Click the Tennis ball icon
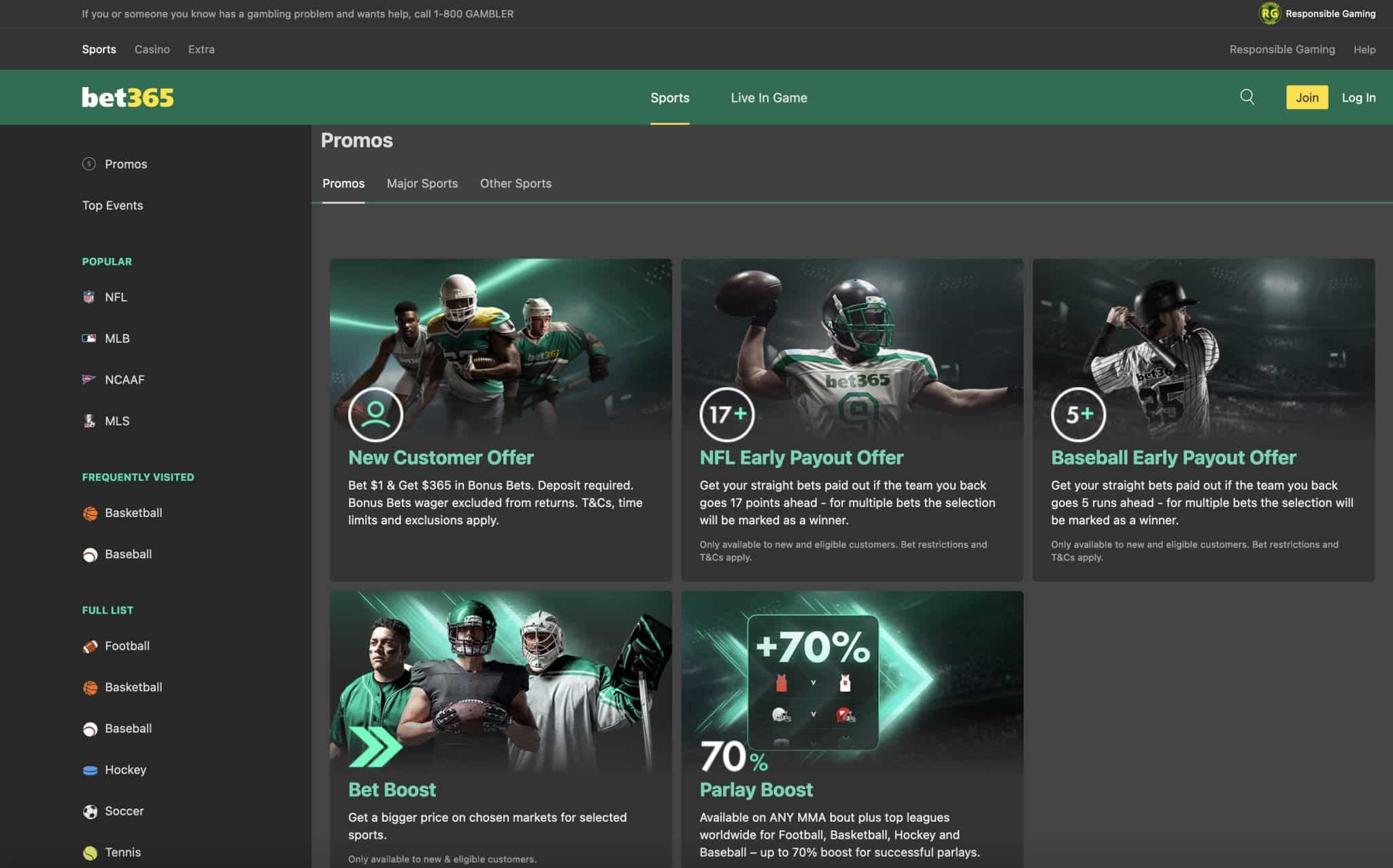The height and width of the screenshot is (868, 1393). [x=89, y=852]
